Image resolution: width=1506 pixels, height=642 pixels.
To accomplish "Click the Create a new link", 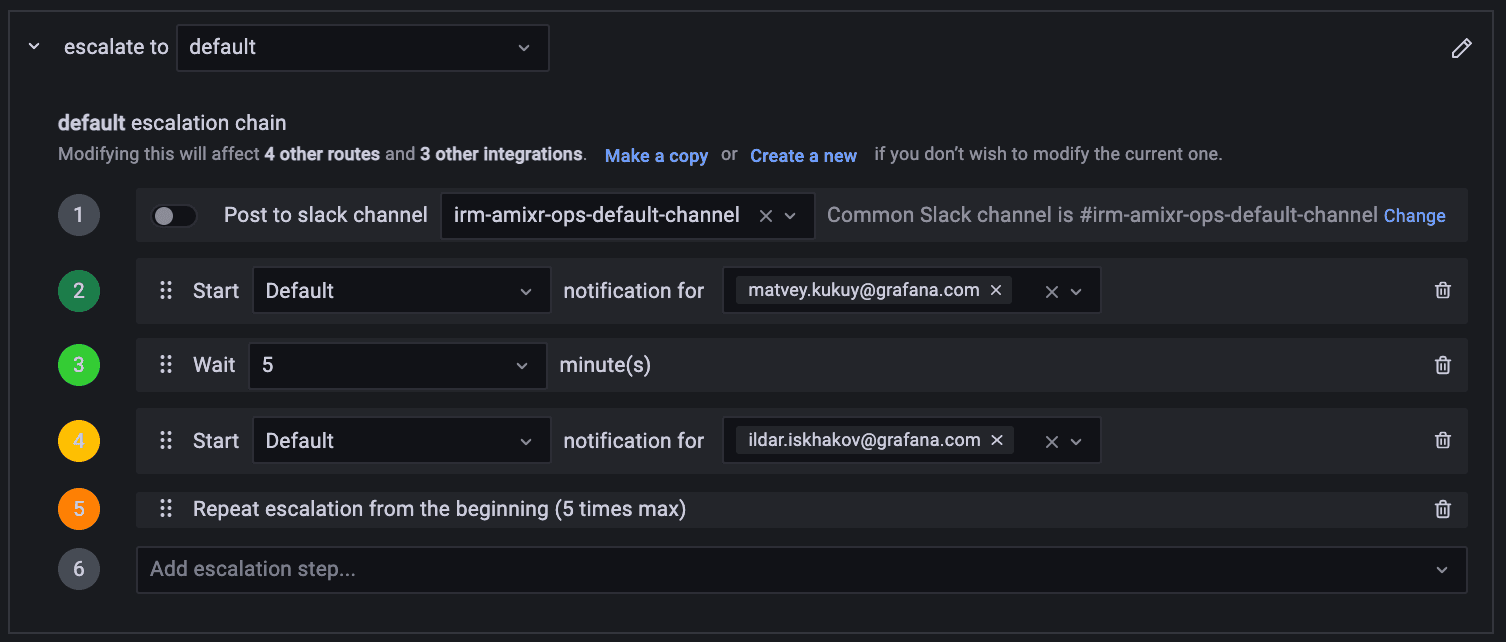I will click(x=803, y=155).
